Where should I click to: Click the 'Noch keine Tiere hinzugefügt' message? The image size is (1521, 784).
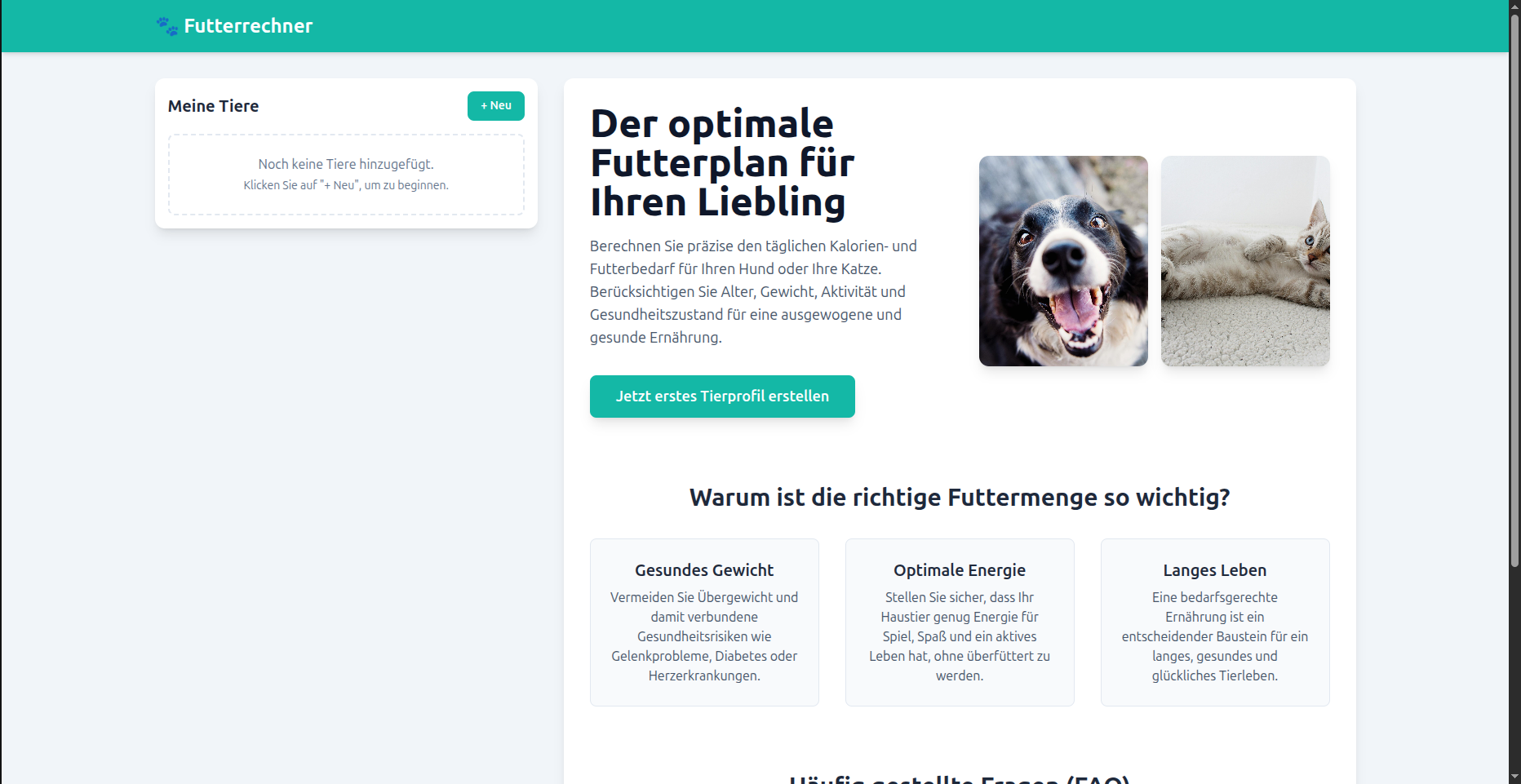tap(346, 164)
